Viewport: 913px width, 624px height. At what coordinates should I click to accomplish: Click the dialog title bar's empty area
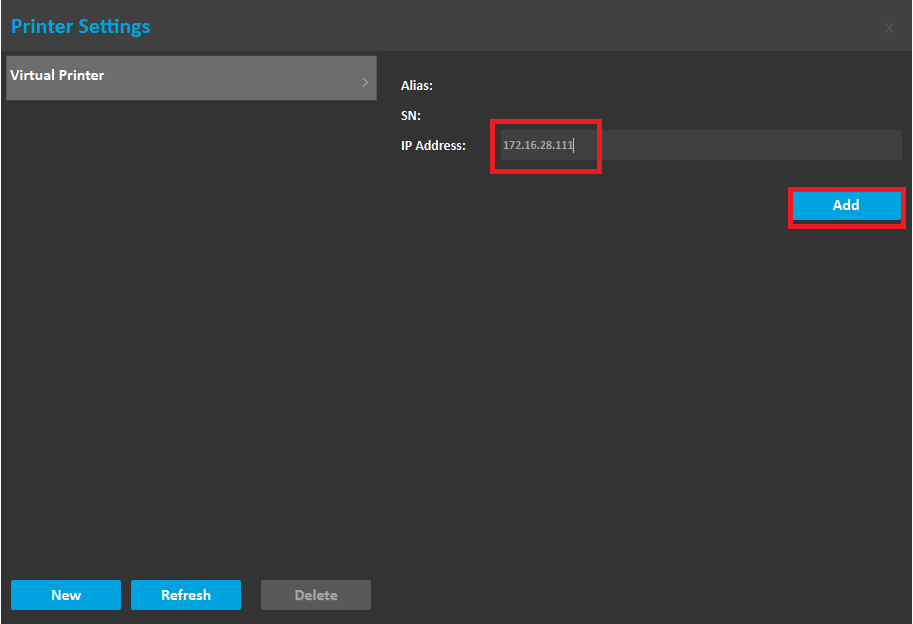coord(500,26)
